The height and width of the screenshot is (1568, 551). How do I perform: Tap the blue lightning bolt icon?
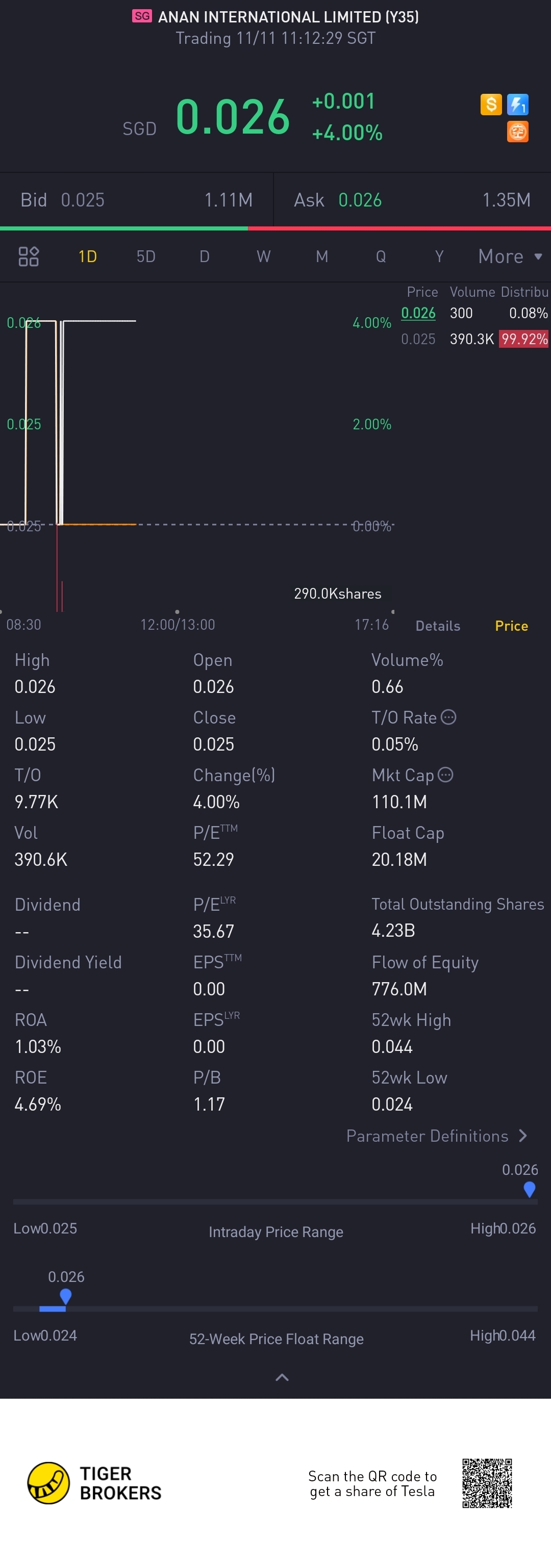pyautogui.click(x=517, y=104)
